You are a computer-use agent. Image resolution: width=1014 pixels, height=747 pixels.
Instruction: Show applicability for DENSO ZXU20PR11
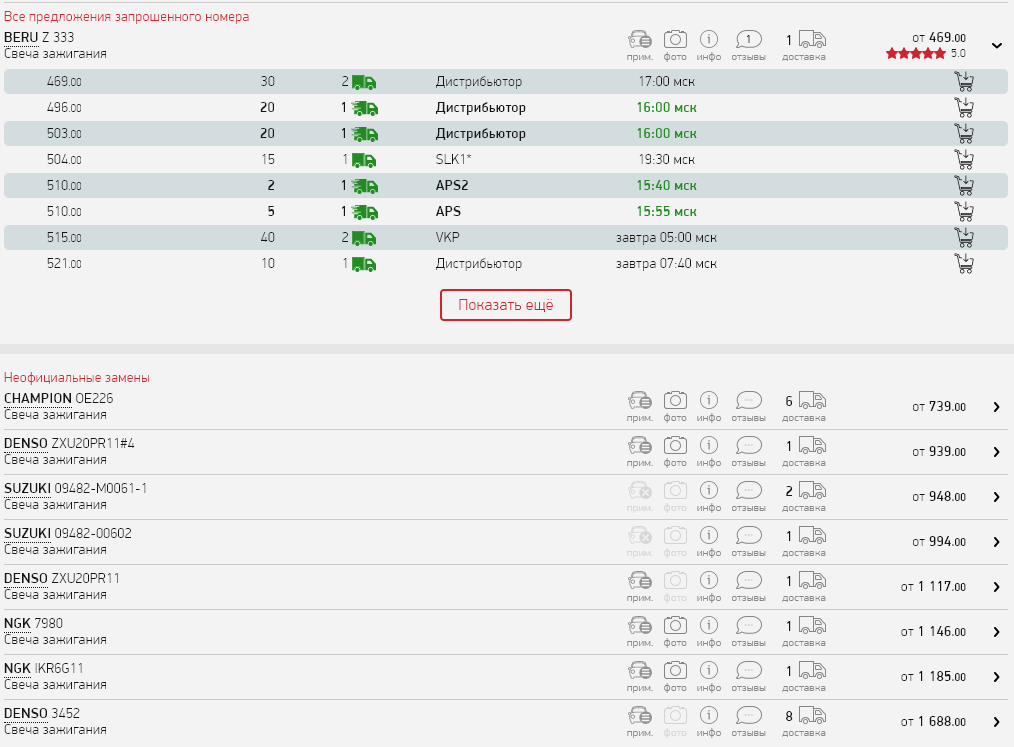pyautogui.click(x=640, y=587)
